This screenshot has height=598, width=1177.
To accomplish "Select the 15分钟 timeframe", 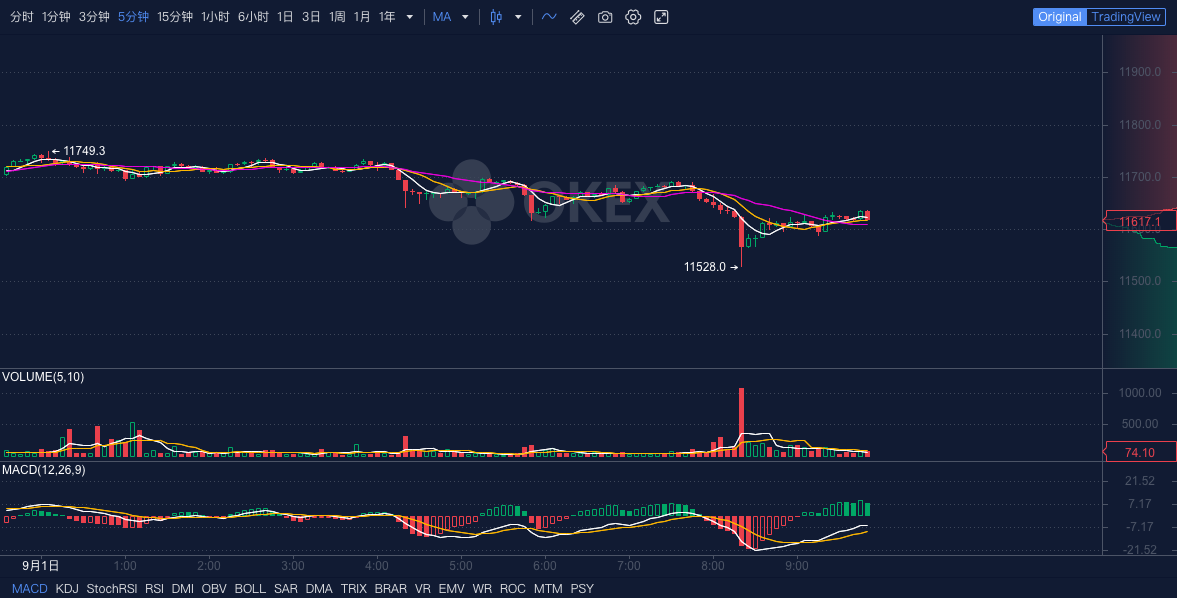I will pyautogui.click(x=175, y=17).
